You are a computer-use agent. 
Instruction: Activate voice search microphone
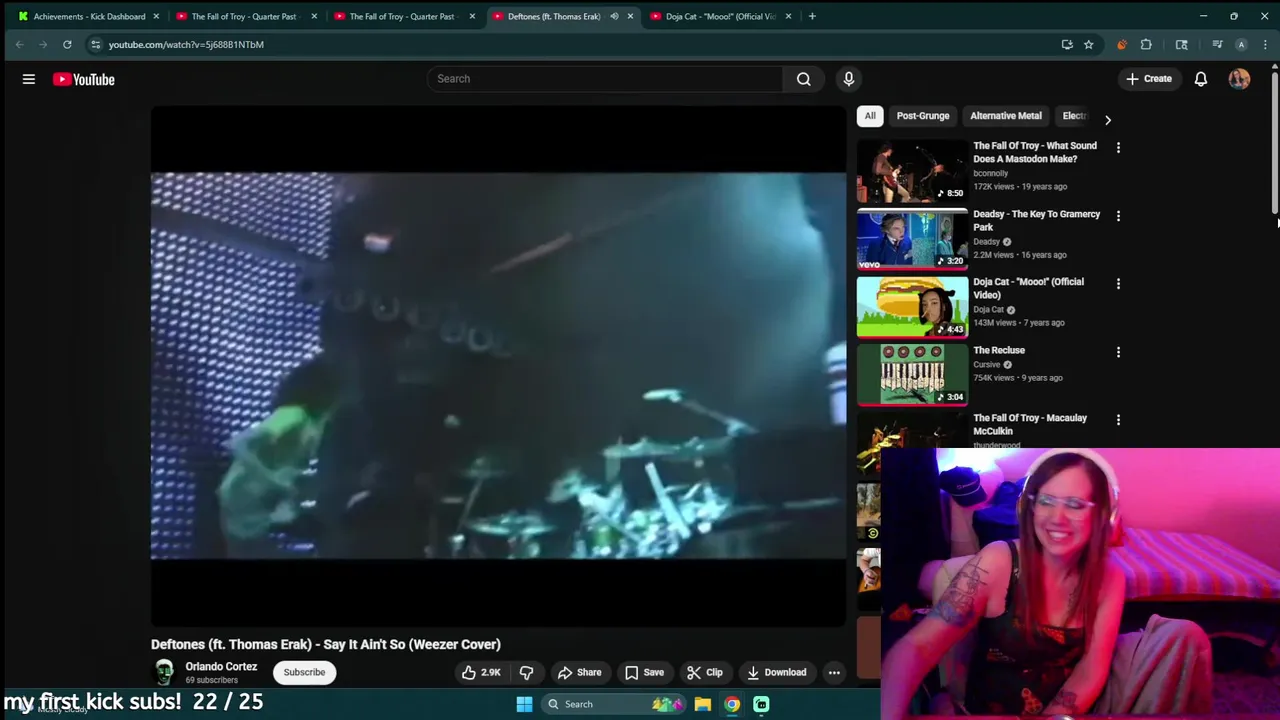(x=849, y=79)
